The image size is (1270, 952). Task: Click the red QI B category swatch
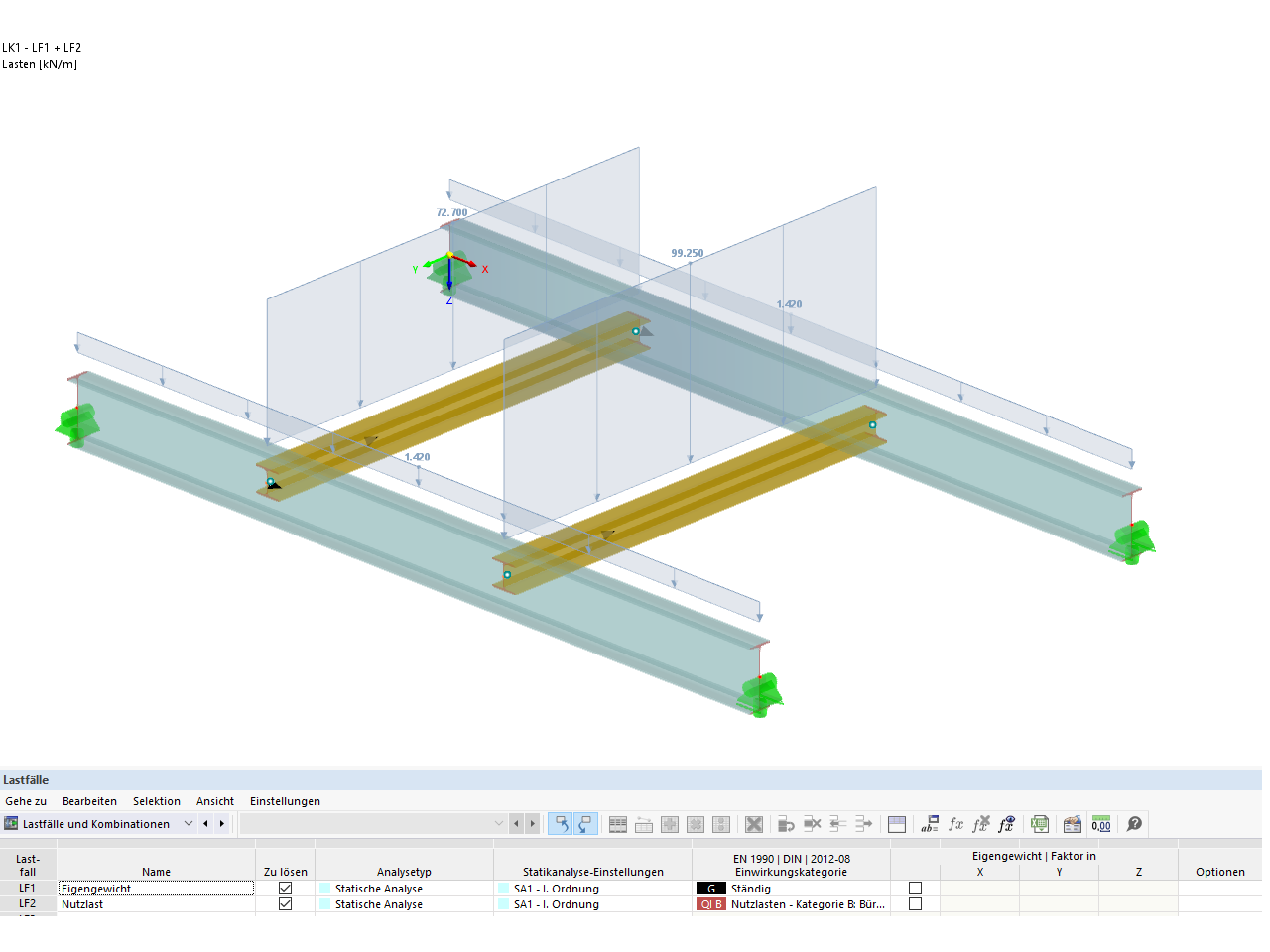coord(711,904)
